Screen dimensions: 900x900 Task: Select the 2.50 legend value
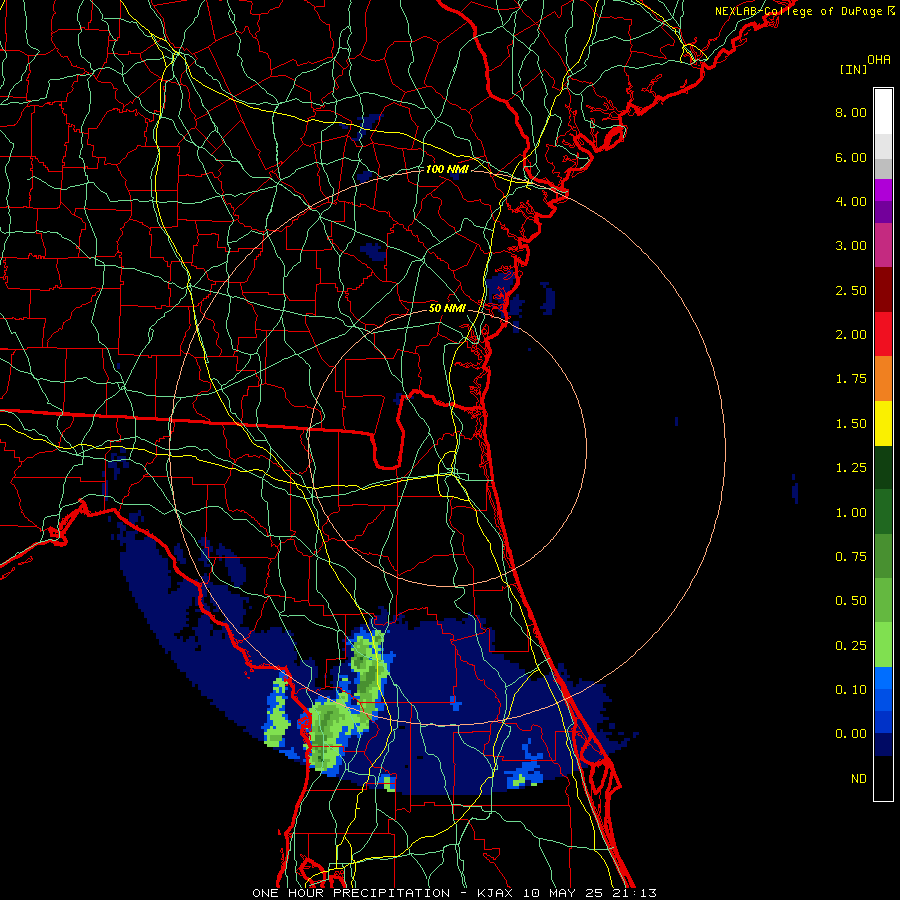(x=851, y=290)
